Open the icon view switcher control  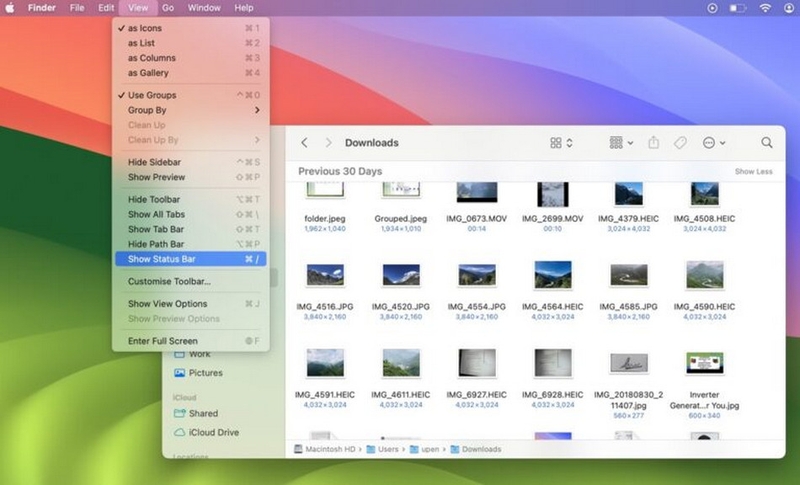click(x=561, y=143)
